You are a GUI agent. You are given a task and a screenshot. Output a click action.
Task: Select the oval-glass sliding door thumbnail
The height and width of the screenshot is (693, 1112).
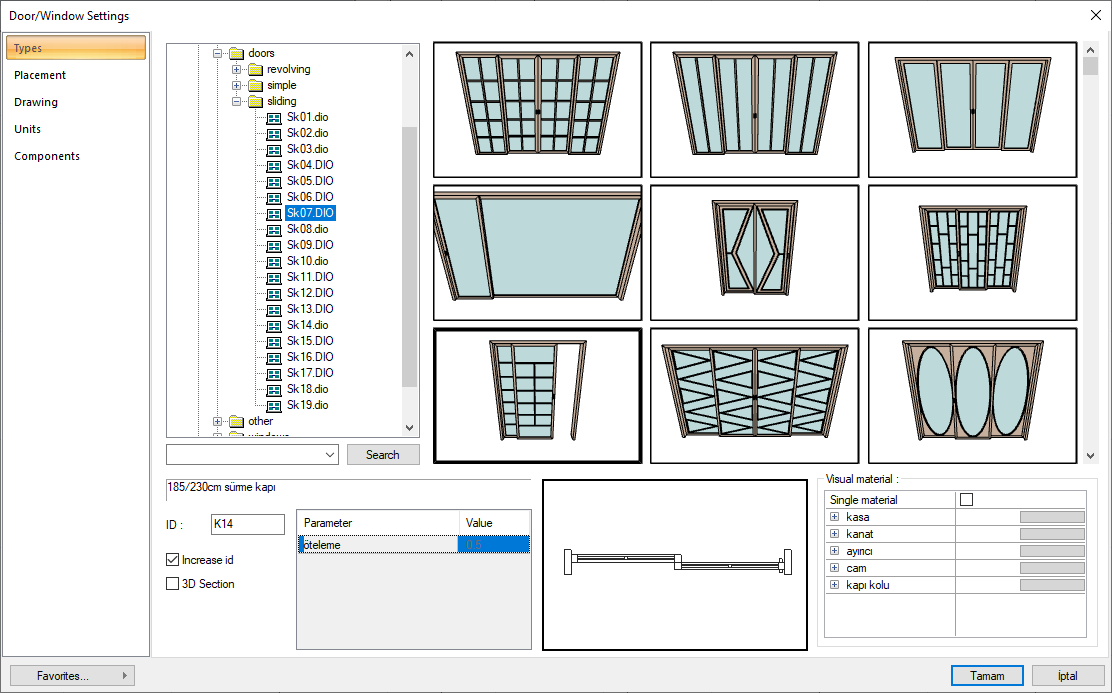972,395
